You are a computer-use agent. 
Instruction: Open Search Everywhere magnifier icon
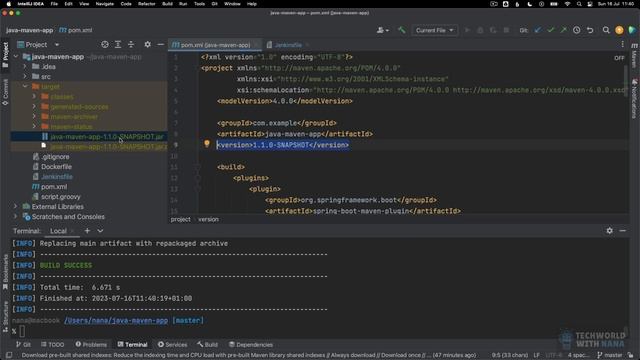point(606,30)
